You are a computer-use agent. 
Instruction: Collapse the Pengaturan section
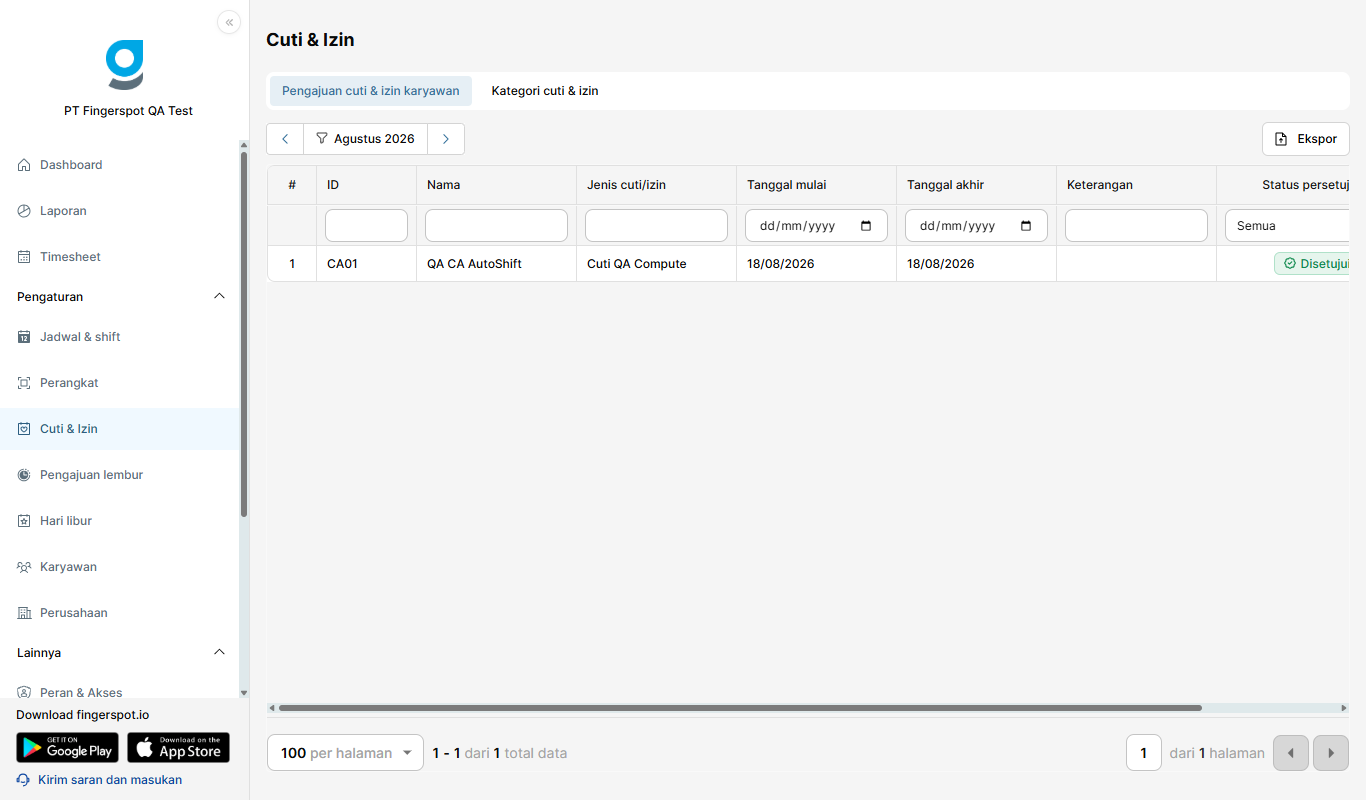point(220,297)
